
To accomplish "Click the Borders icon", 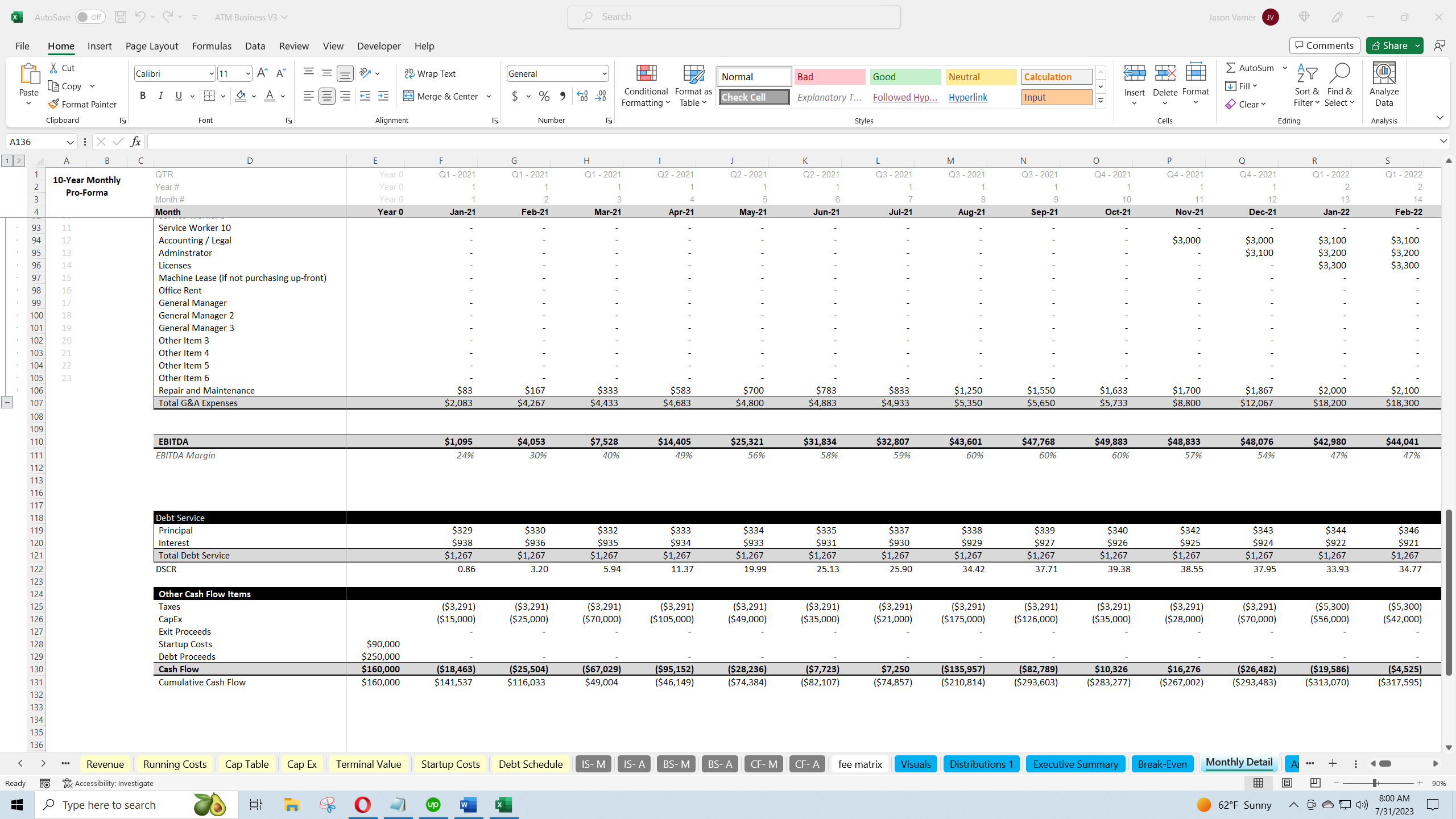I will [x=209, y=96].
